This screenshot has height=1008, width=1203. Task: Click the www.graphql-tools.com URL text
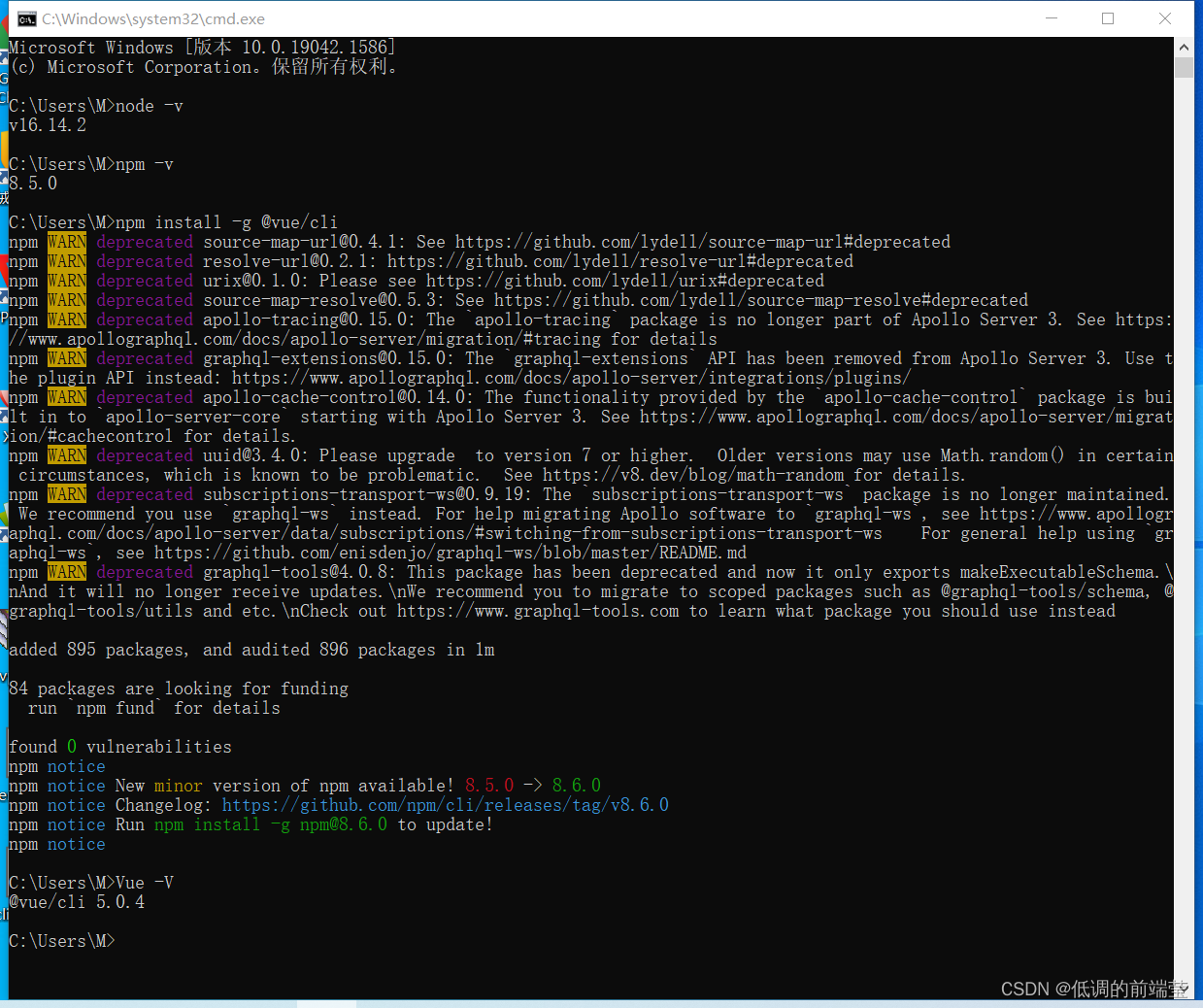(x=538, y=611)
